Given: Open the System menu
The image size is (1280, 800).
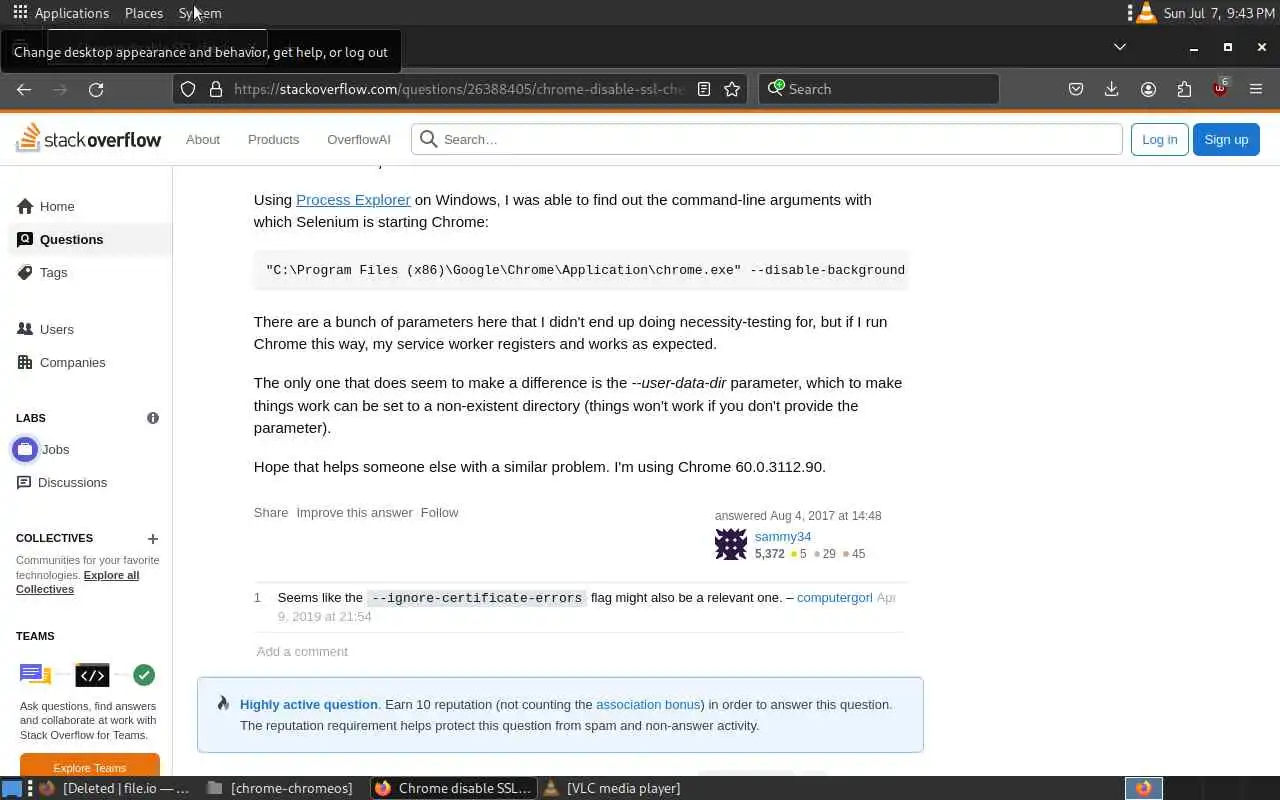Looking at the screenshot, I should click(200, 13).
